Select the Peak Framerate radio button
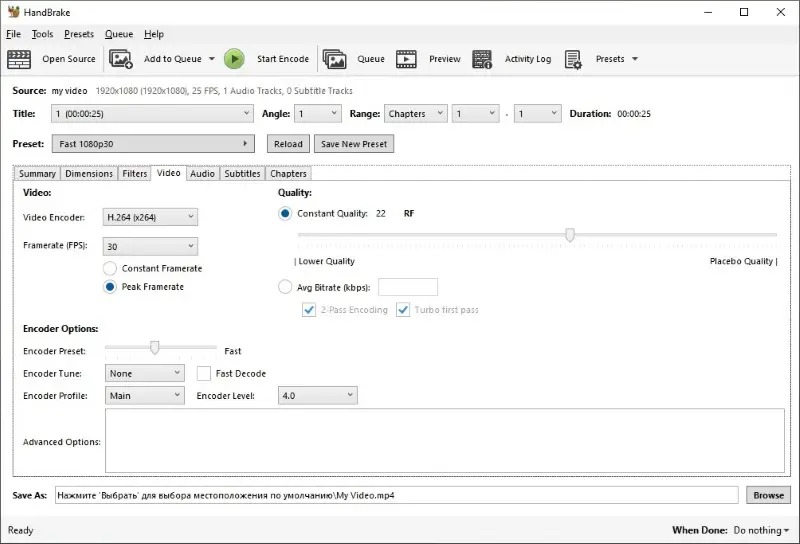The height and width of the screenshot is (544, 800). point(110,287)
